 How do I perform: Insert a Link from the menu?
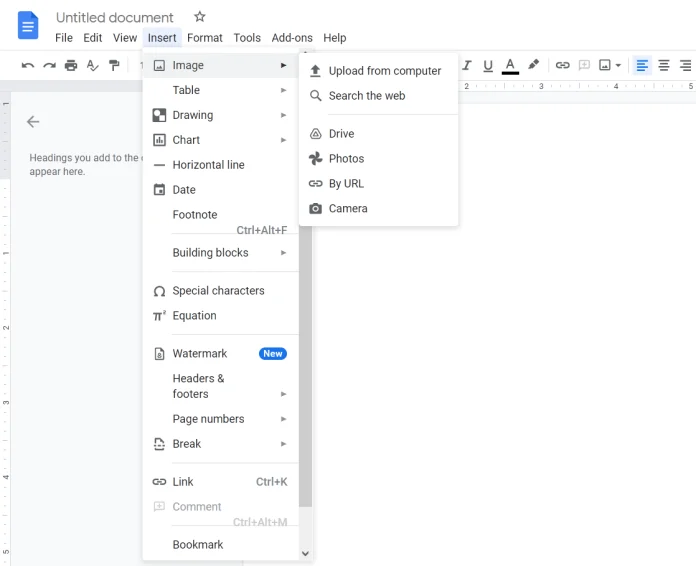click(220, 482)
